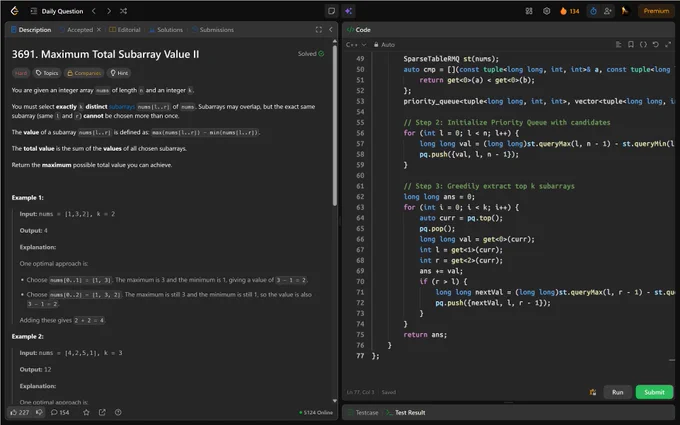Open the subarrays definition link
This screenshot has width=680, height=425.
coord(122,107)
